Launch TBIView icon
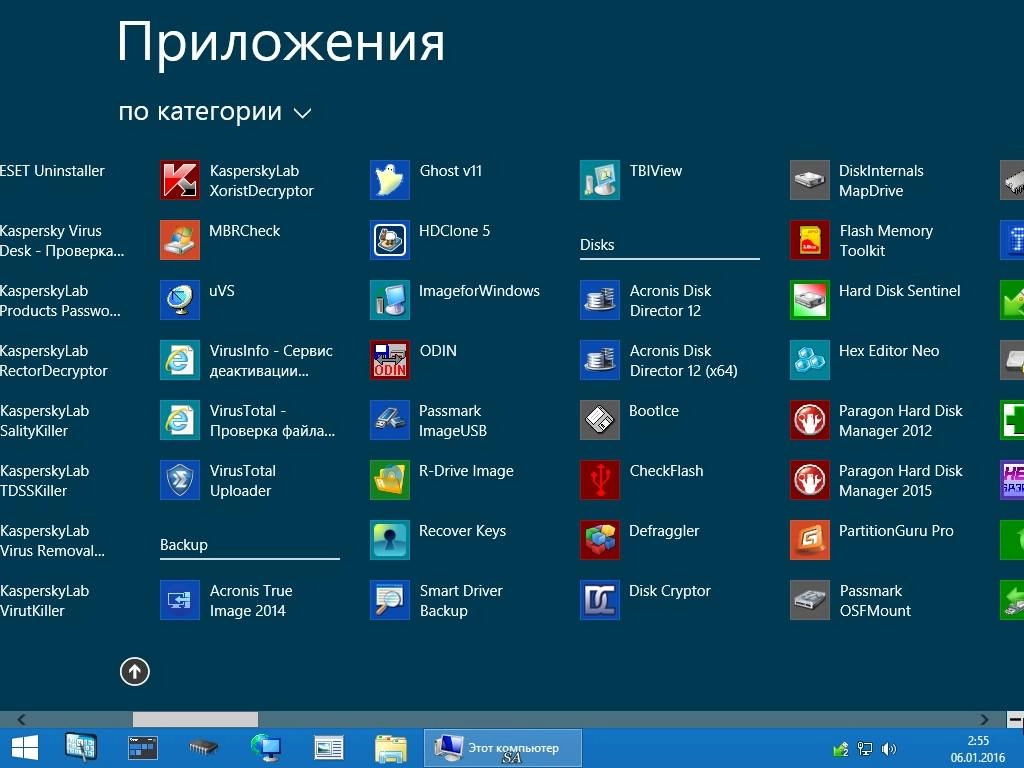This screenshot has height=768, width=1024. coord(600,180)
